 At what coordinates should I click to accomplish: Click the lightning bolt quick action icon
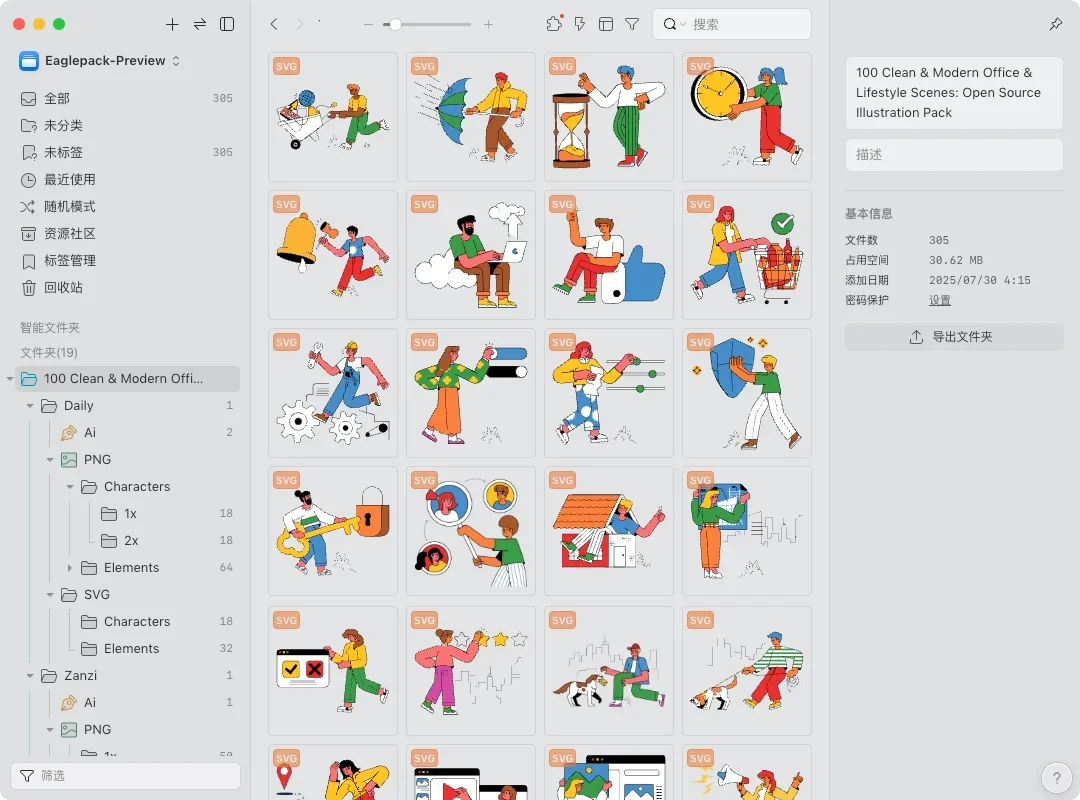580,24
